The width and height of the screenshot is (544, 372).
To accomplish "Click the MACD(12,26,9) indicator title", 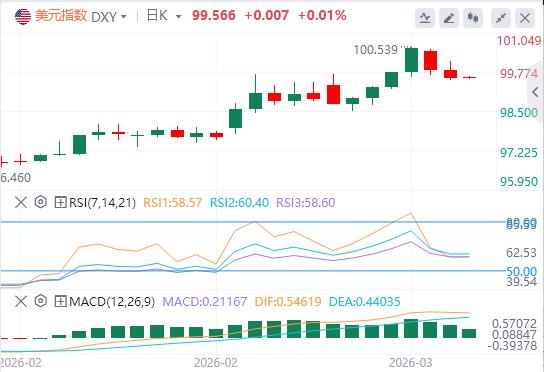I will [x=112, y=302].
